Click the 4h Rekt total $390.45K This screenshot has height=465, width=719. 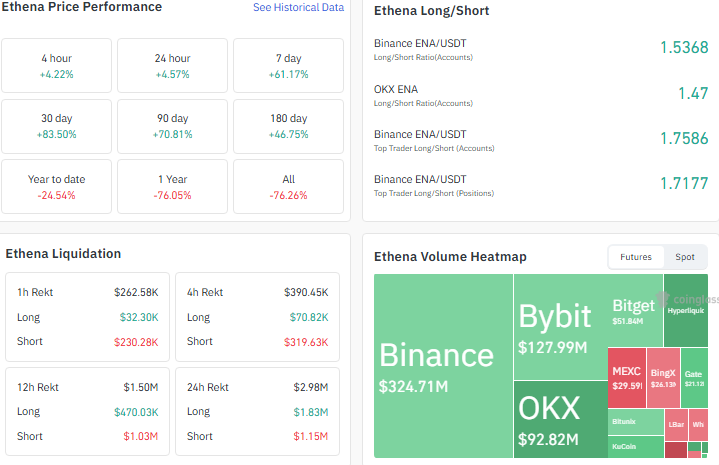tap(306, 292)
